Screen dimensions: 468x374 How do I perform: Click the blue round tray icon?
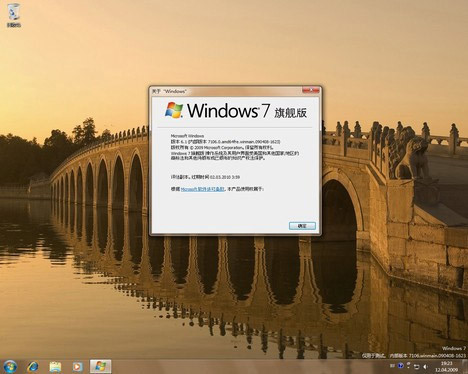point(401,366)
